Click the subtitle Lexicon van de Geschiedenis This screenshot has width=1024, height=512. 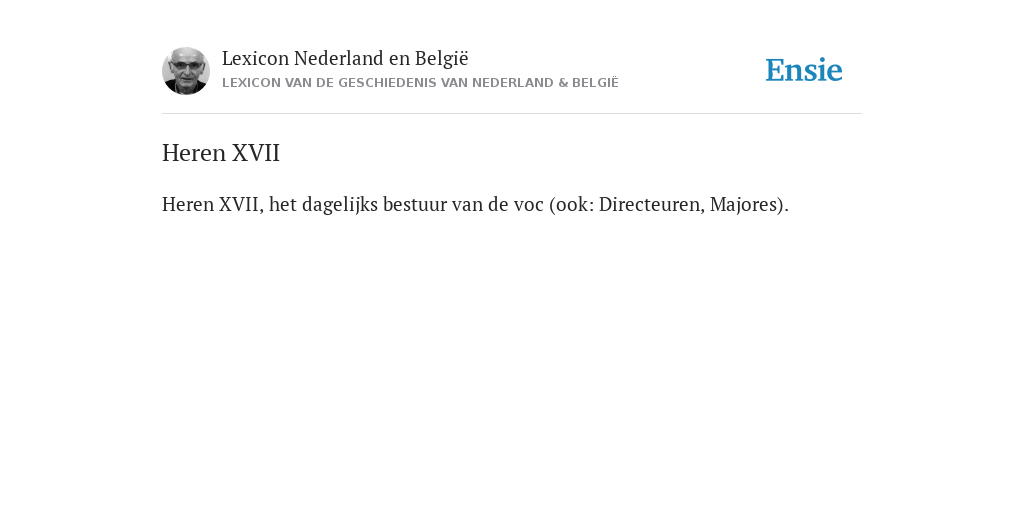pyautogui.click(x=420, y=83)
